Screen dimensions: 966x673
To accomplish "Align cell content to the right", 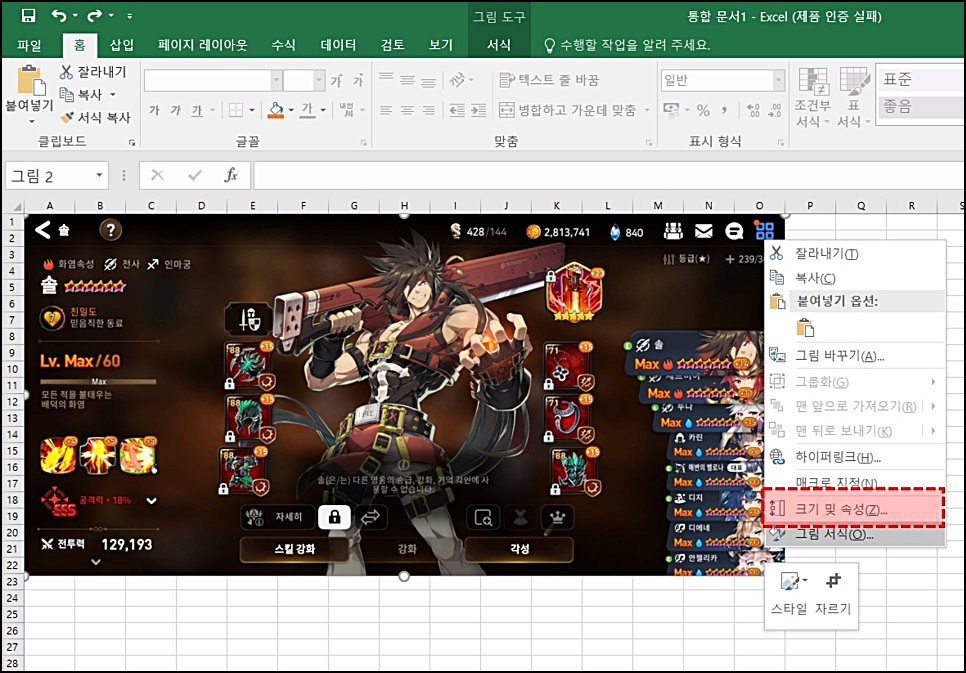I will 429,110.
